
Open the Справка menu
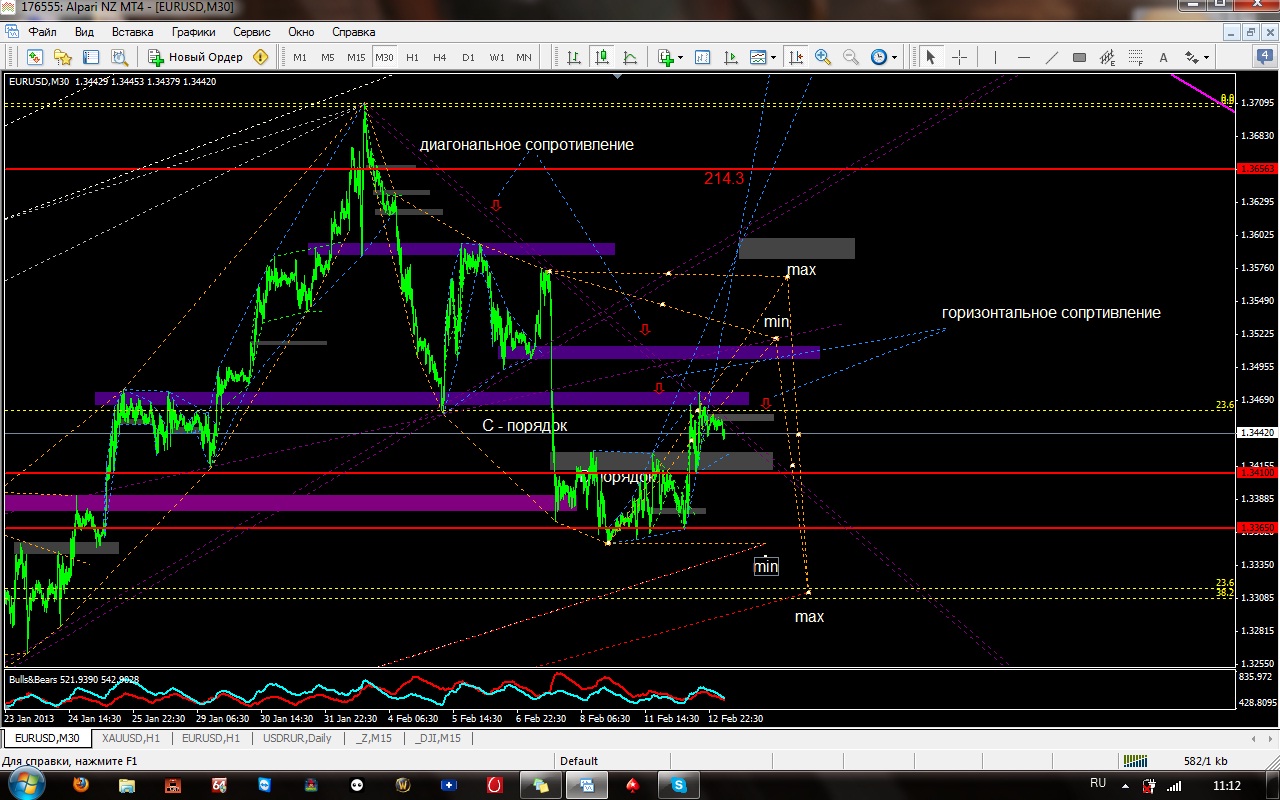353,32
